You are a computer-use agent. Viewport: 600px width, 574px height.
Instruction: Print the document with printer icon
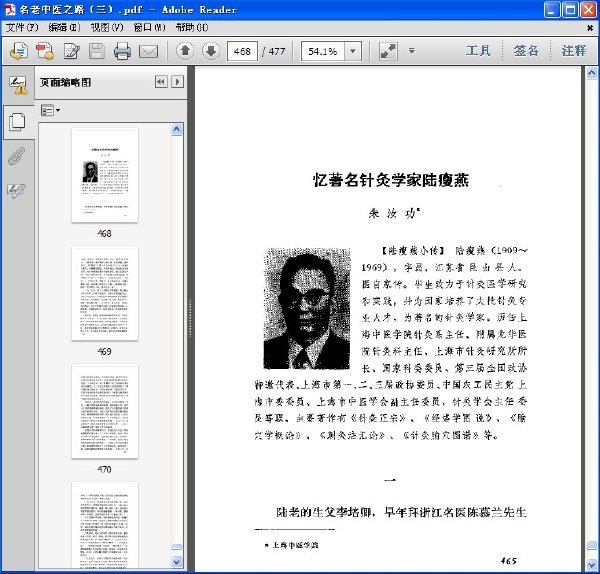(122, 51)
